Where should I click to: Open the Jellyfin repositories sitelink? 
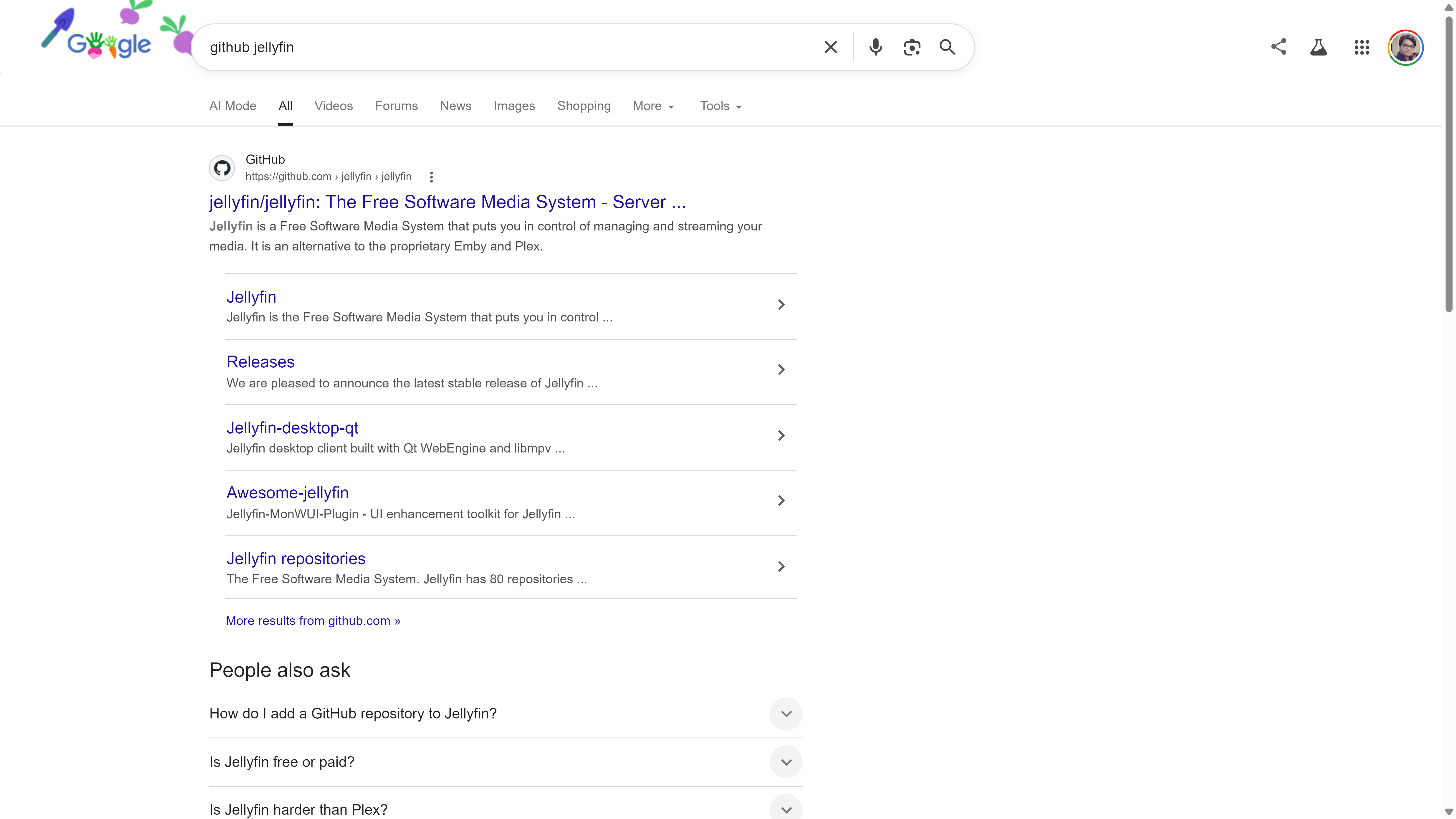coord(296,559)
